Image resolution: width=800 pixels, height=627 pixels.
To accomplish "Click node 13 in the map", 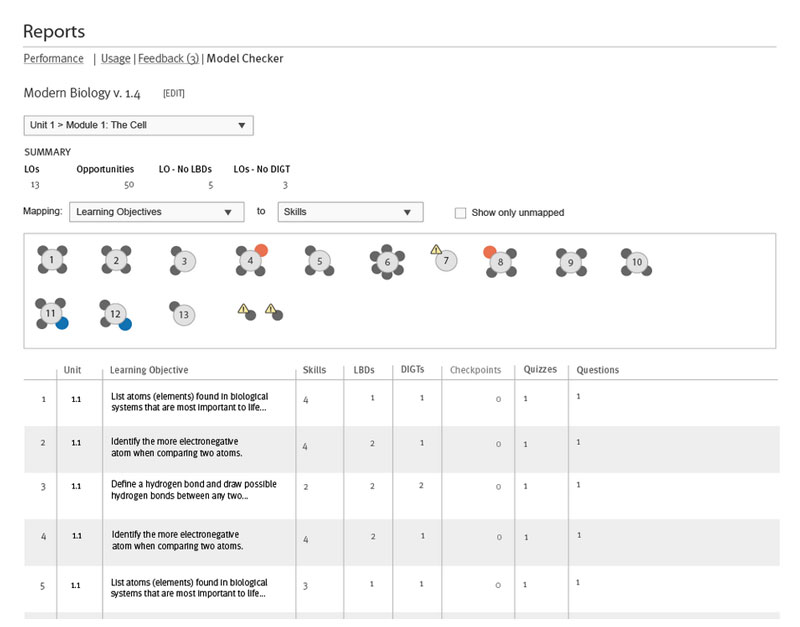I will point(183,314).
